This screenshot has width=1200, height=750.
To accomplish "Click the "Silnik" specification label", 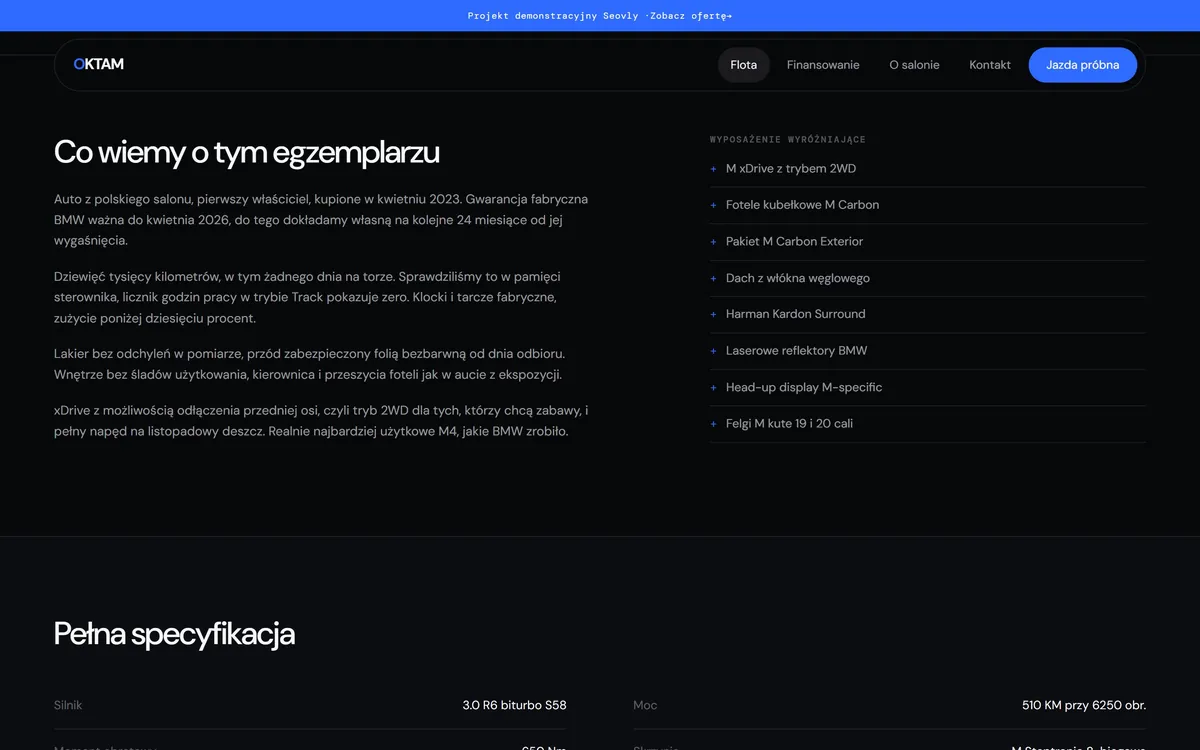I will [68, 705].
